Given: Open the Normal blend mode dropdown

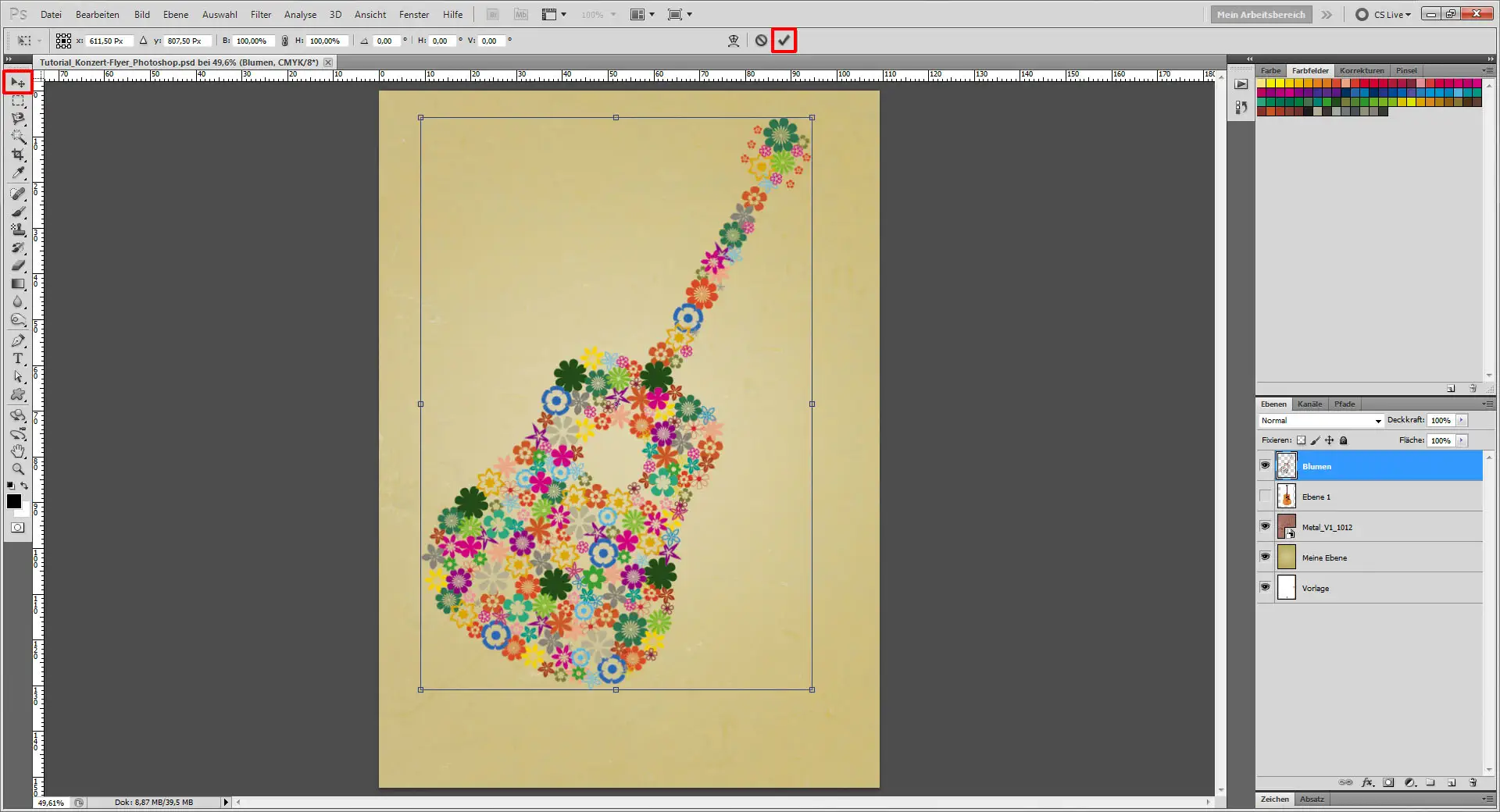Looking at the screenshot, I should click(x=1321, y=421).
